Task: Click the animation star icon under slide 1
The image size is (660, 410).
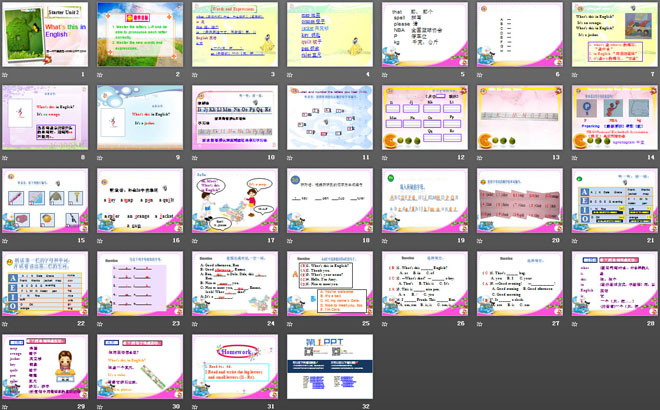Action: (6, 74)
